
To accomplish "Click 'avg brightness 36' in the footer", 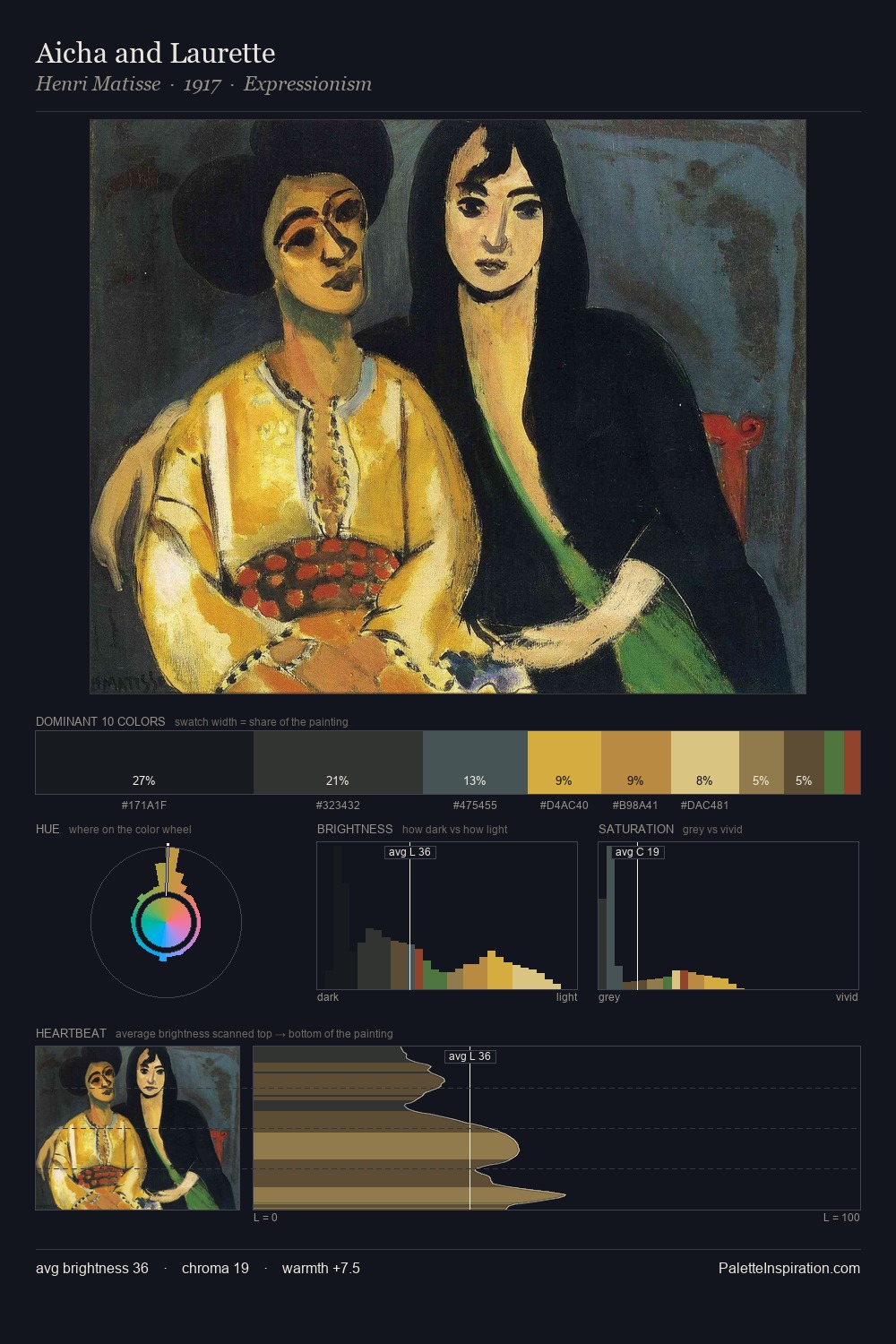I will (92, 1268).
